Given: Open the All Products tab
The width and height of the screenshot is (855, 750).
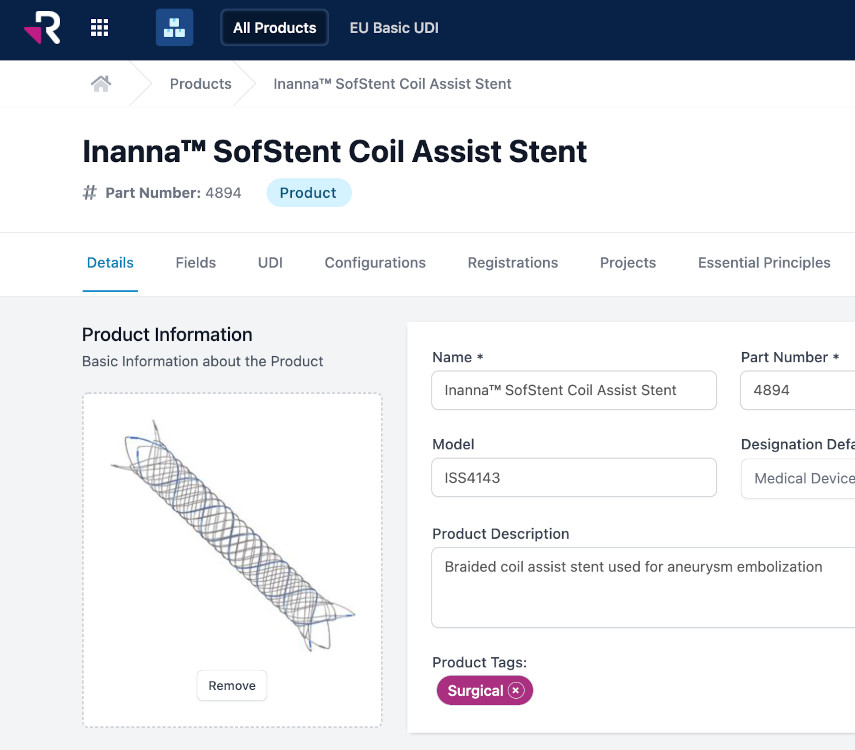Looking at the screenshot, I should coord(274,28).
